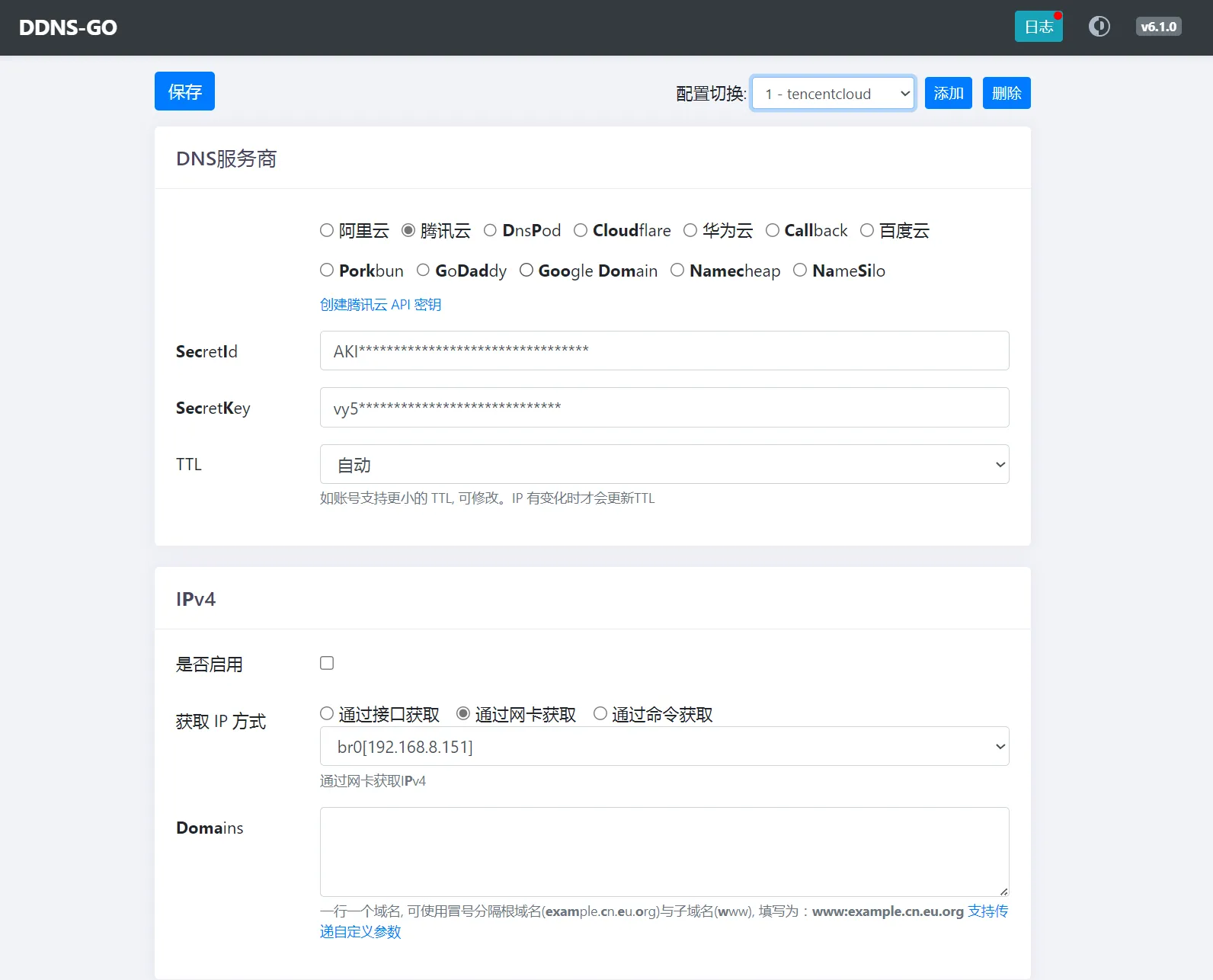Select the 百度云 provider radio
The height and width of the screenshot is (980, 1213).
click(867, 230)
